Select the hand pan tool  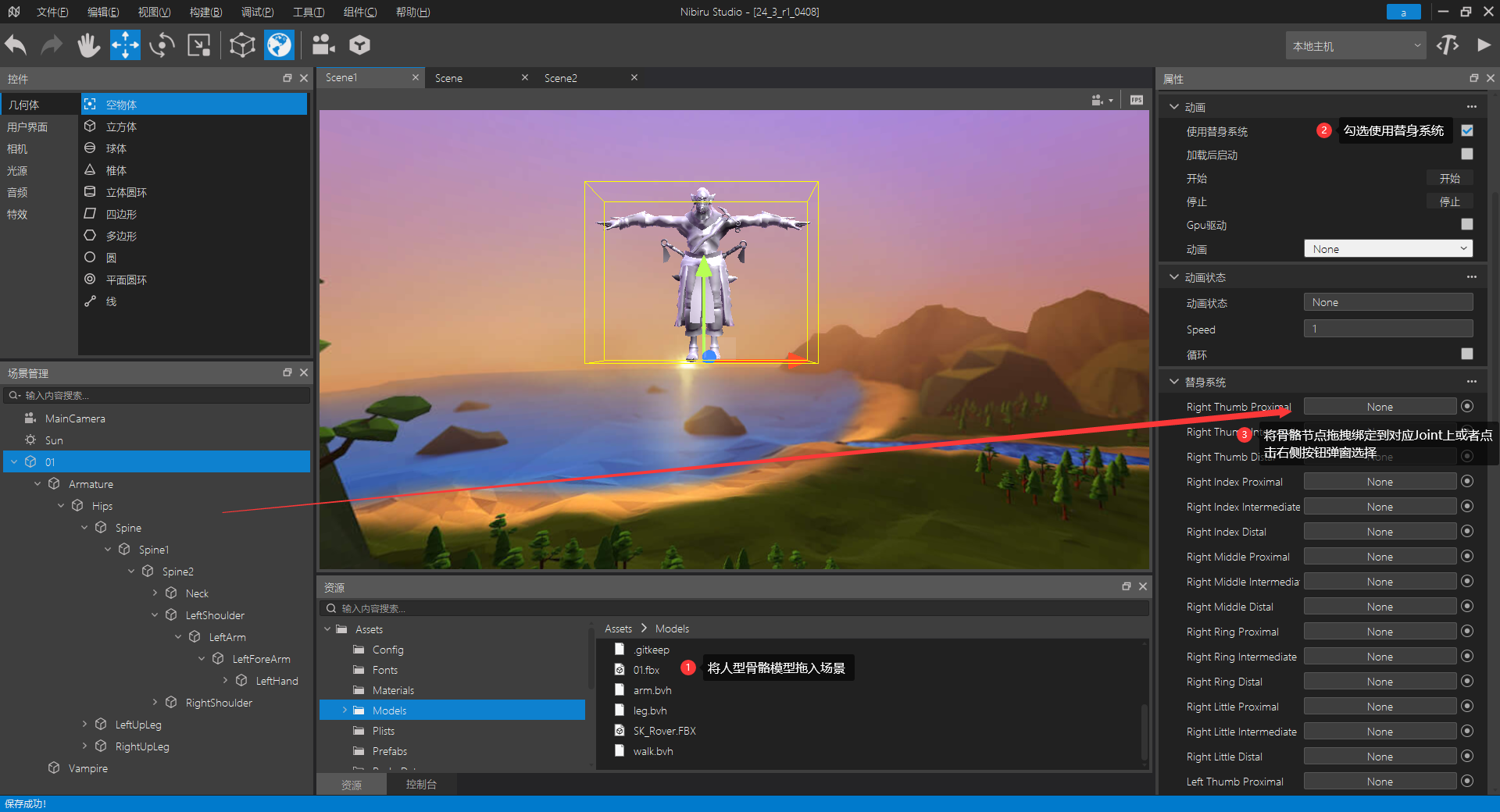coord(88,45)
